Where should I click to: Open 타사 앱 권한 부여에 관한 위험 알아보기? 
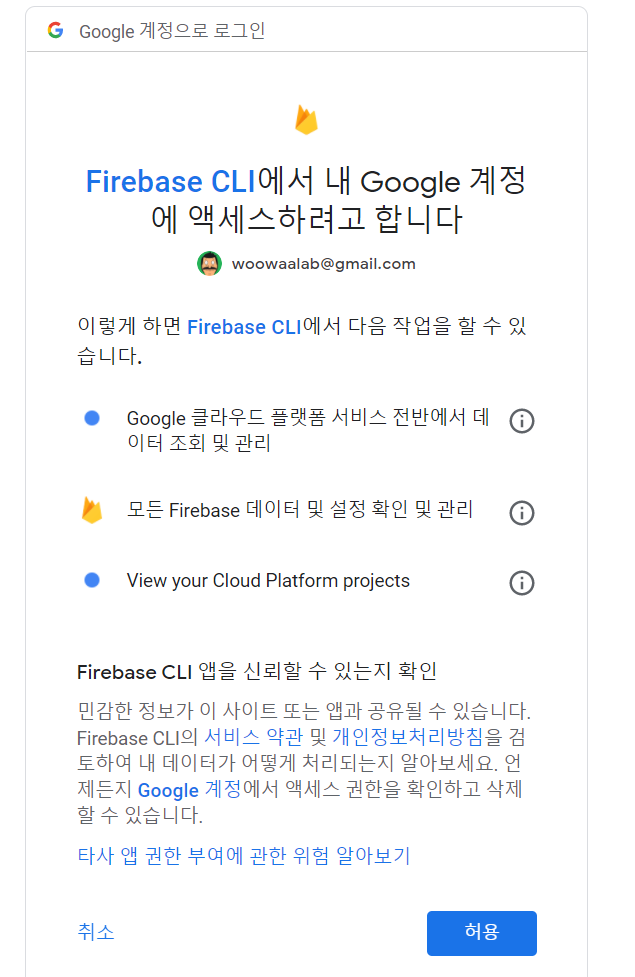244,855
